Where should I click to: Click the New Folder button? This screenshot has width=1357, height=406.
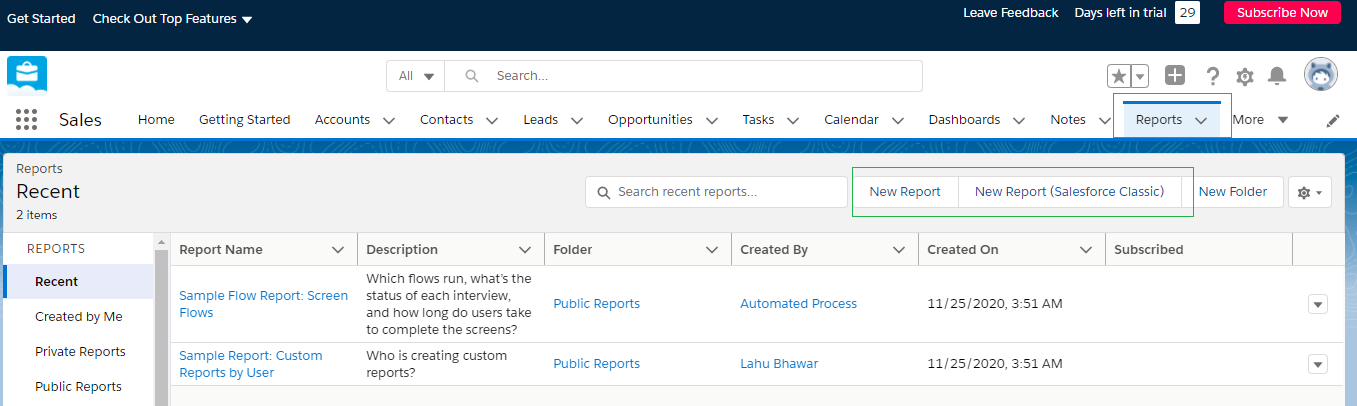[x=1233, y=192]
